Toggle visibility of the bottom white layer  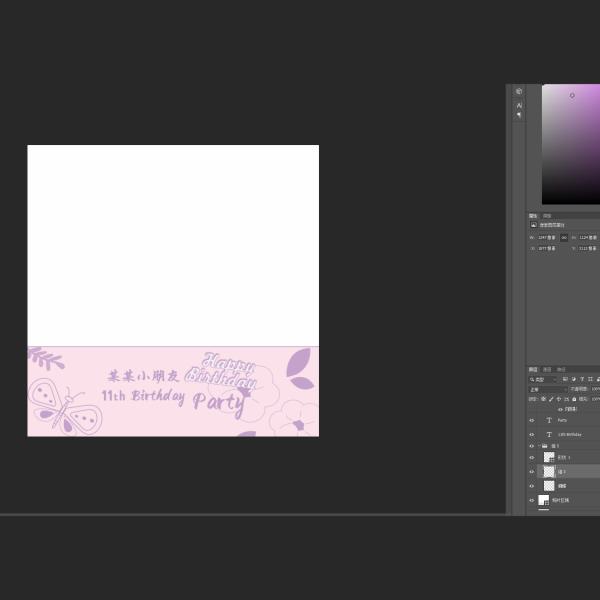[x=532, y=499]
